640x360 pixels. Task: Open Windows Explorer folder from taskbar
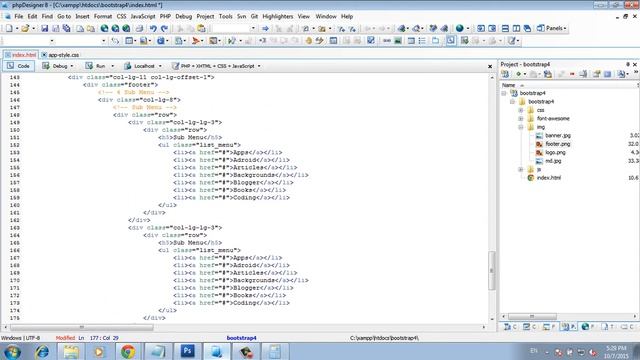[x=71, y=351]
